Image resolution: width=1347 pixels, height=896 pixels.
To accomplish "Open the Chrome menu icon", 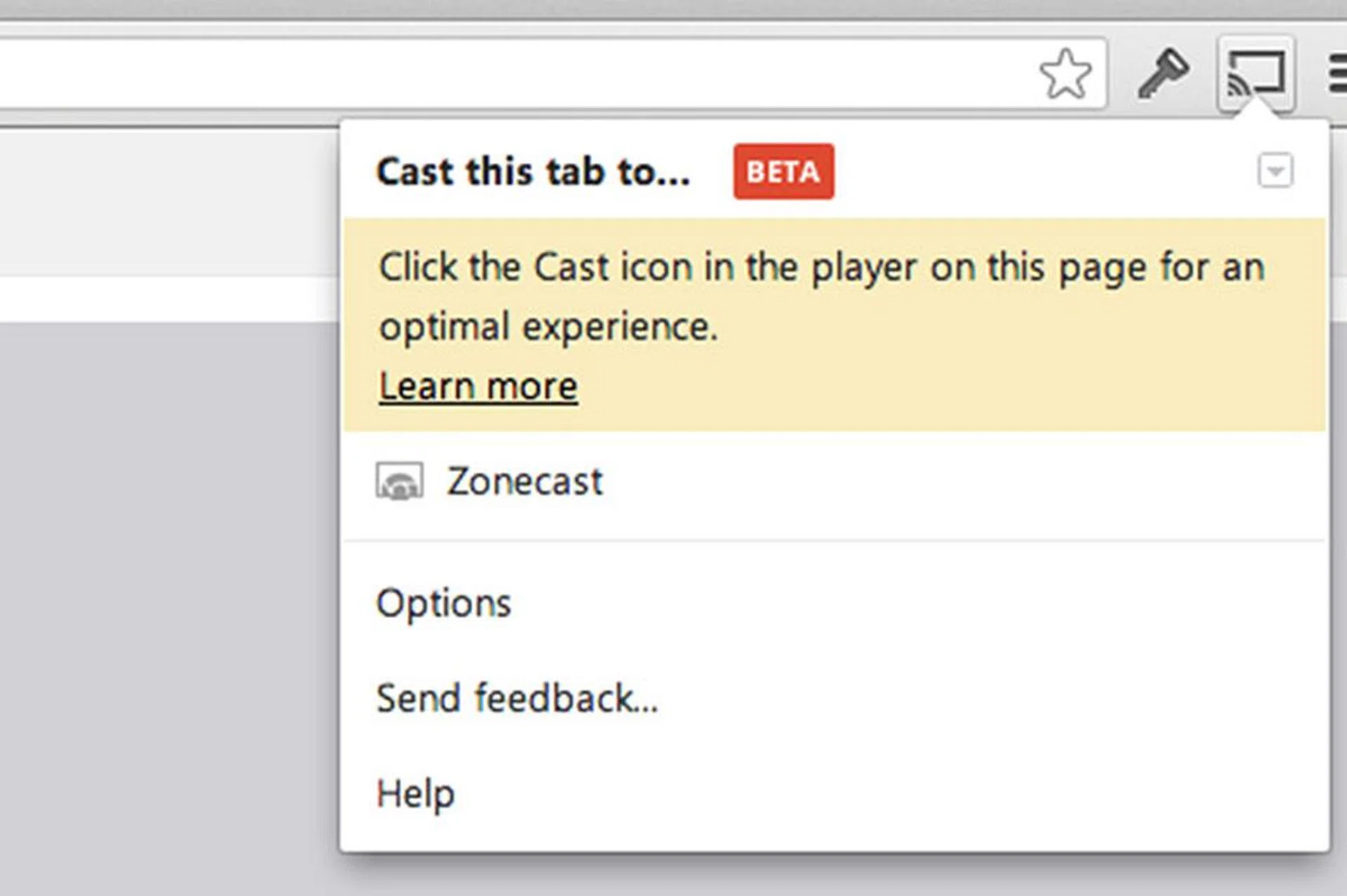I will 1337,72.
